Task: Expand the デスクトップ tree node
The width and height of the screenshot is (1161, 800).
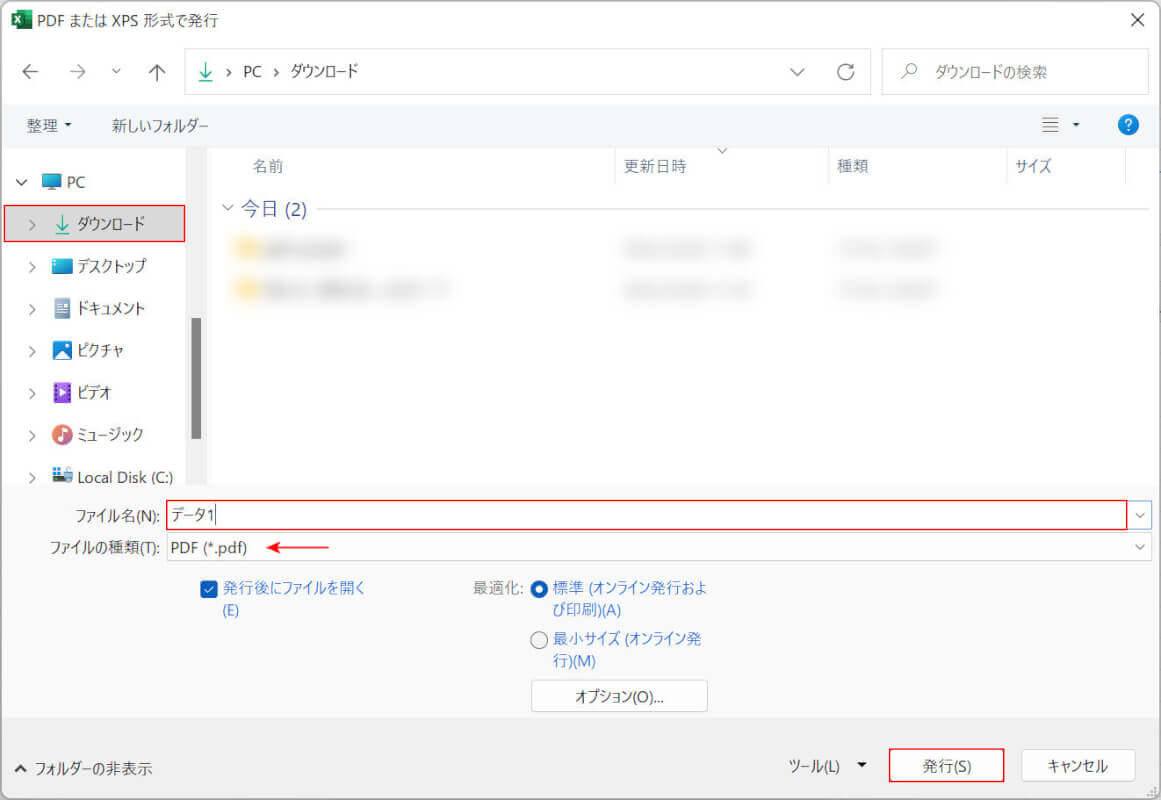Action: (32, 267)
